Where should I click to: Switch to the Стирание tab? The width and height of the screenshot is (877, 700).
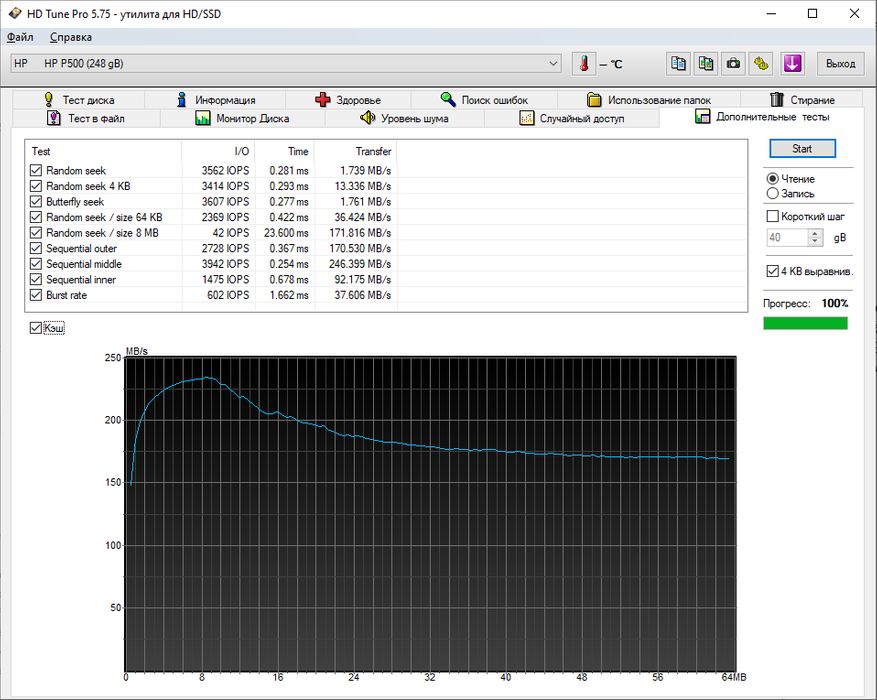click(801, 100)
